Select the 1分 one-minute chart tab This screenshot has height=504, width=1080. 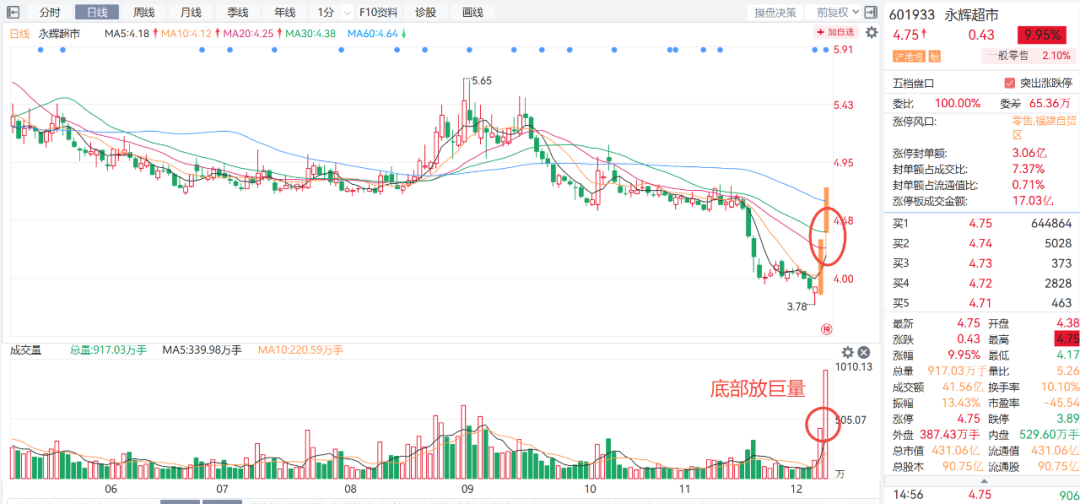click(325, 12)
